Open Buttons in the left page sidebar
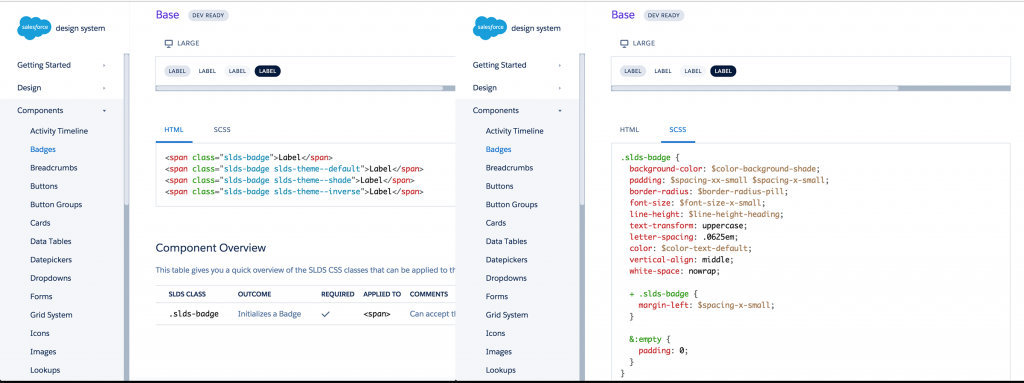Viewport: 1024px width, 383px height. (44, 186)
